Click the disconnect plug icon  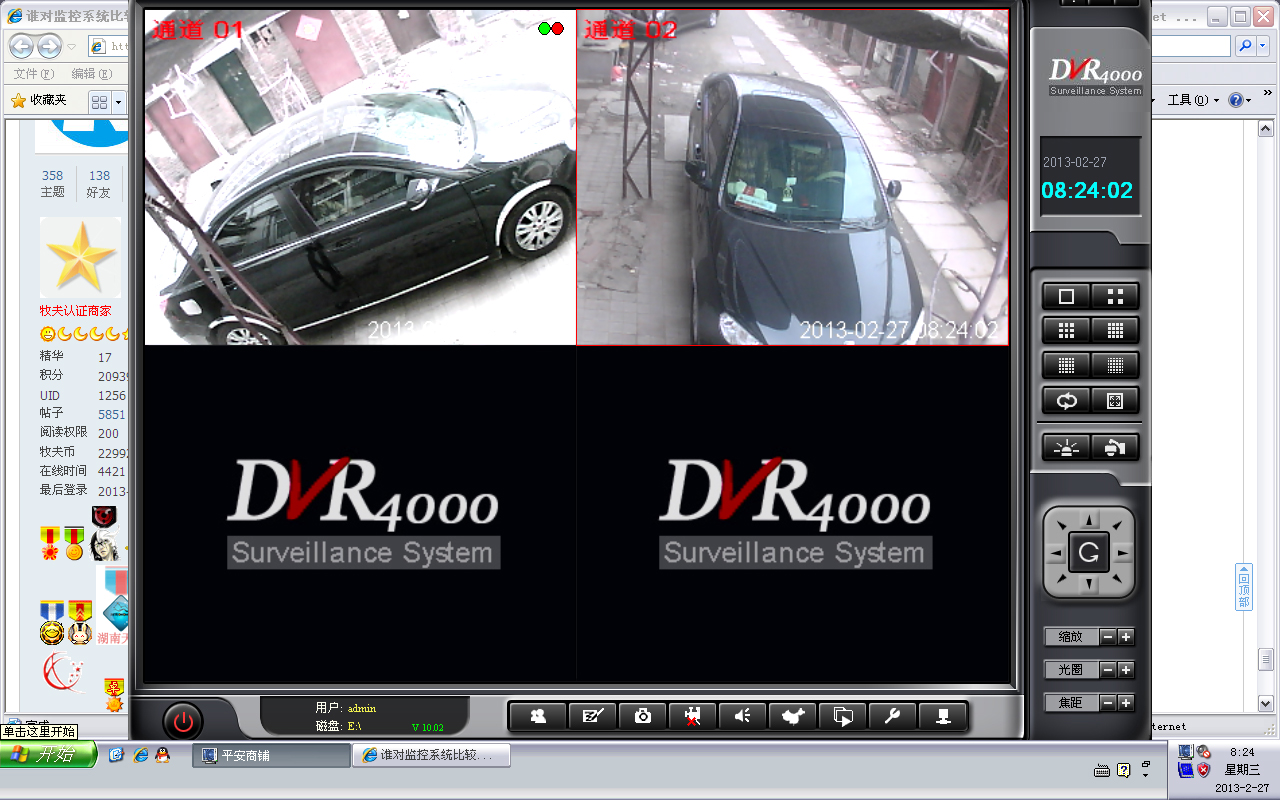[692, 716]
